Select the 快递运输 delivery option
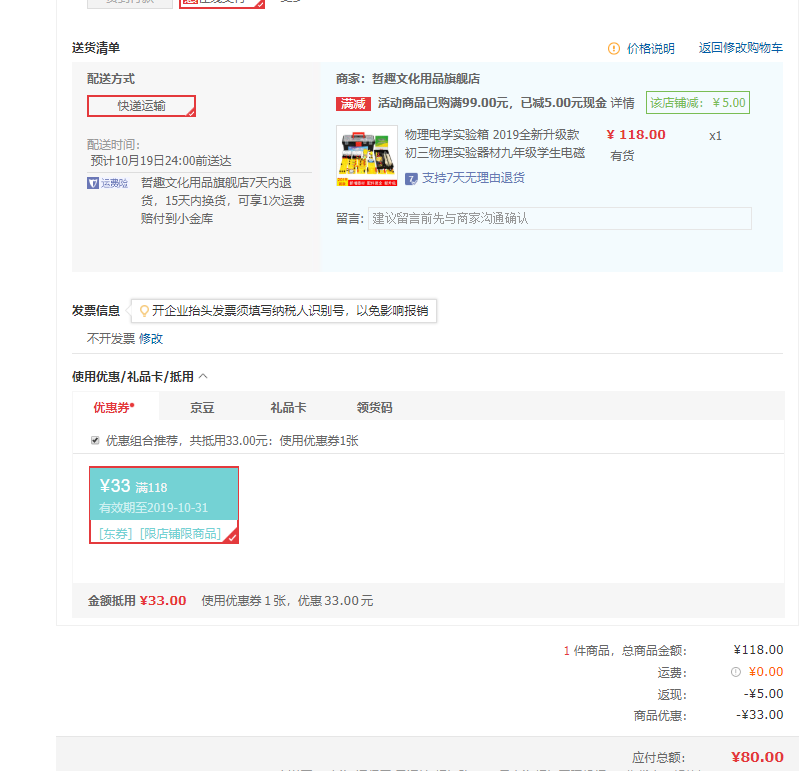Screen dimensions: 804x771 (141, 106)
